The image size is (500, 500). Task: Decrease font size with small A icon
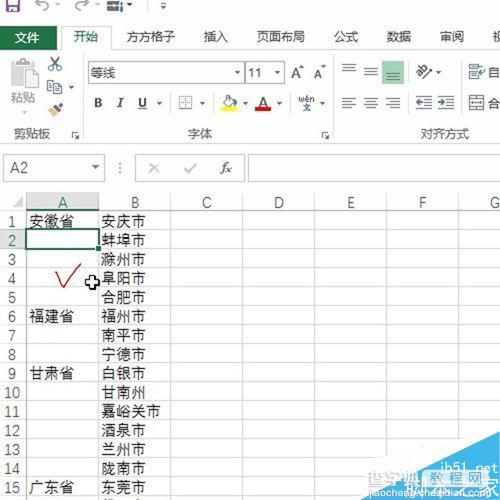[x=319, y=72]
